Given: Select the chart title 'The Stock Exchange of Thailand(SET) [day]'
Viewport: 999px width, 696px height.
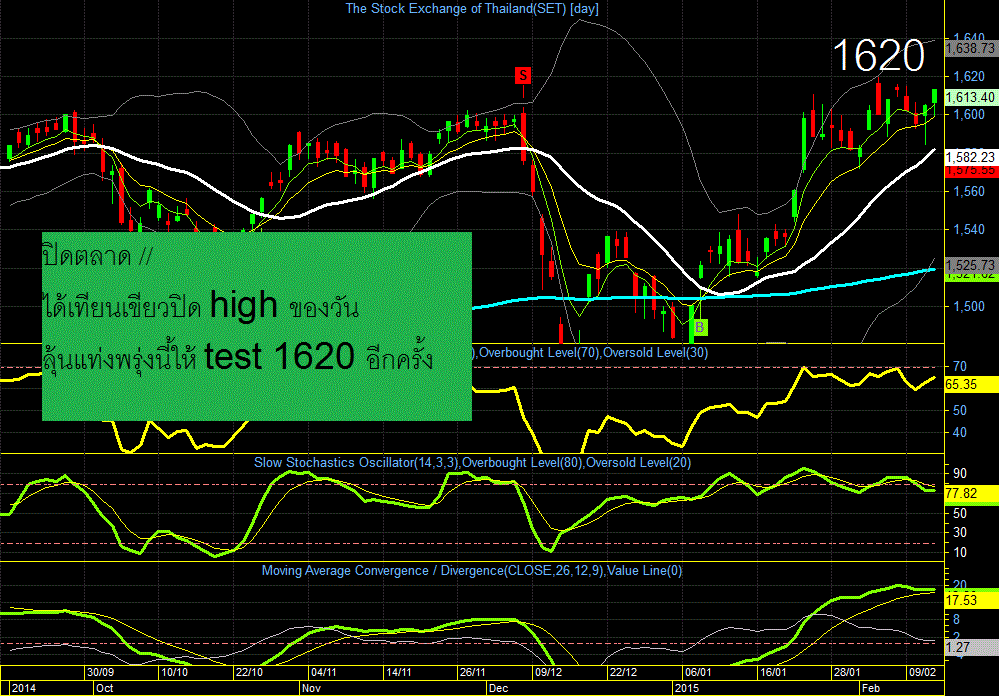Looking at the screenshot, I should [472, 8].
